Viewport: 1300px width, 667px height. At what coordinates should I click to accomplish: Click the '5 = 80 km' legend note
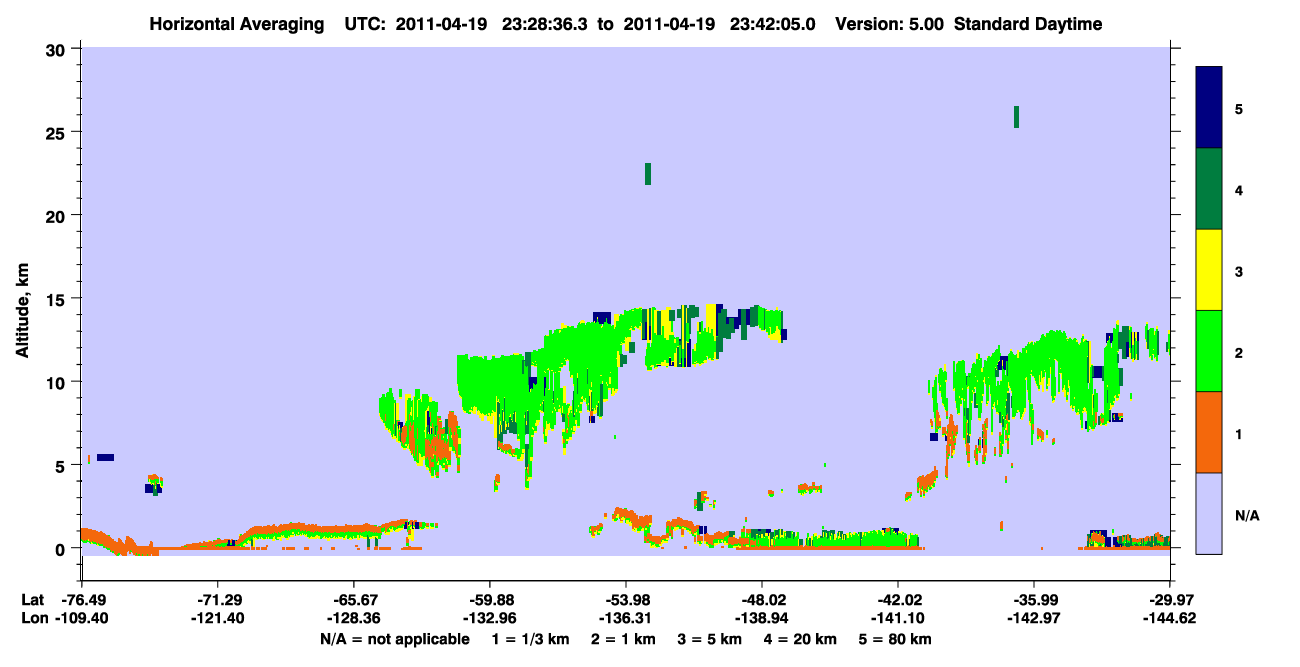895,639
